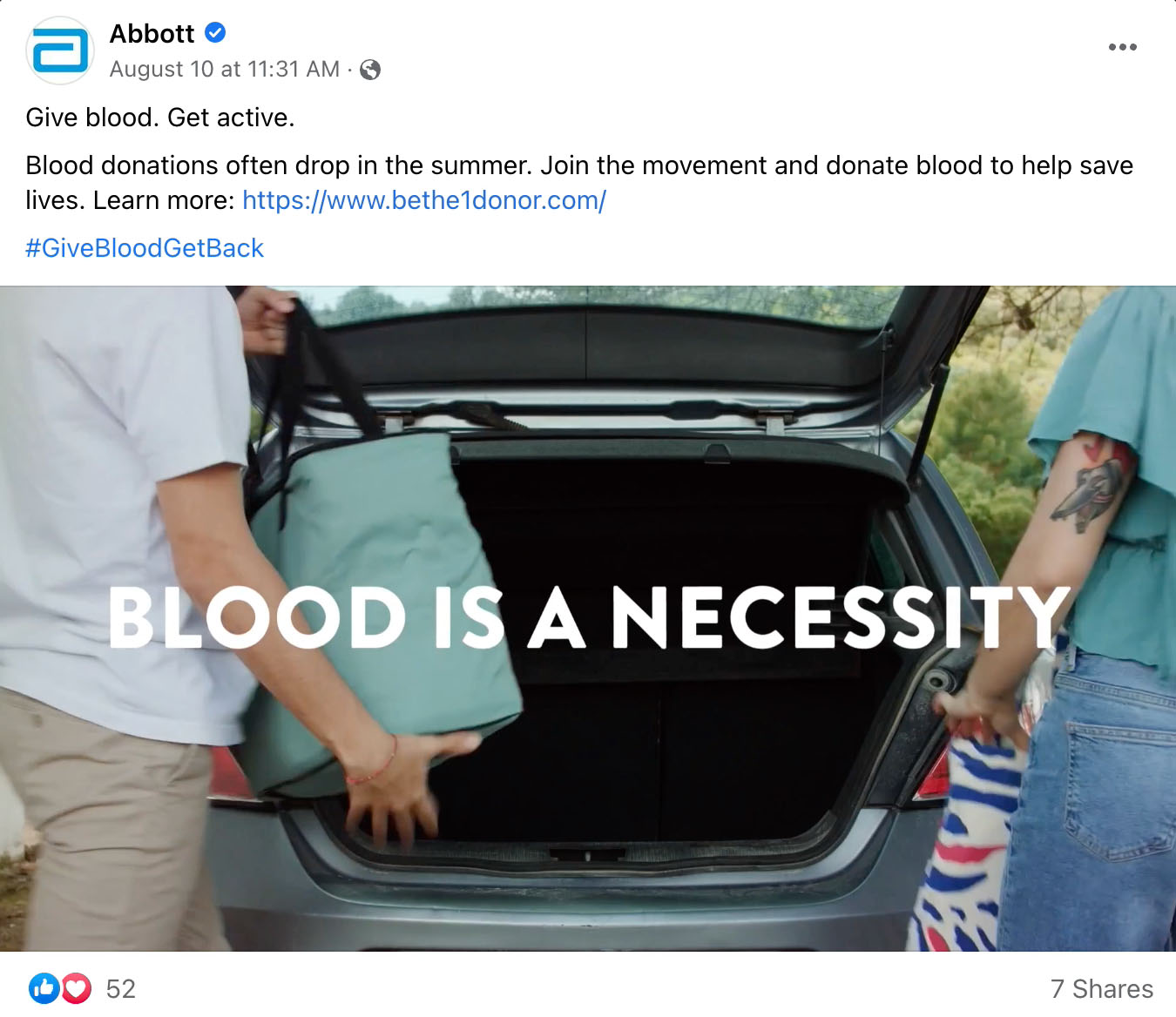
Task: Click the blue verified checkmark badge
Action: (215, 33)
